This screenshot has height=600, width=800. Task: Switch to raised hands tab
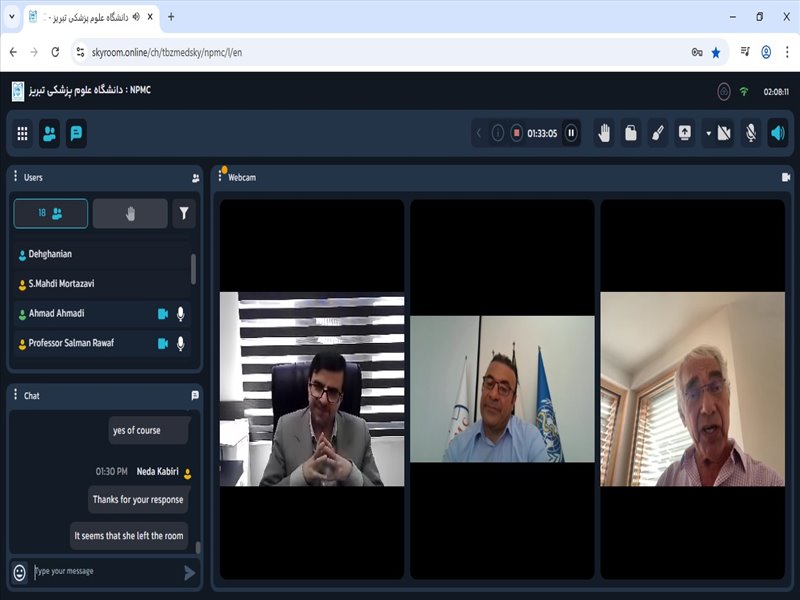[x=130, y=213]
